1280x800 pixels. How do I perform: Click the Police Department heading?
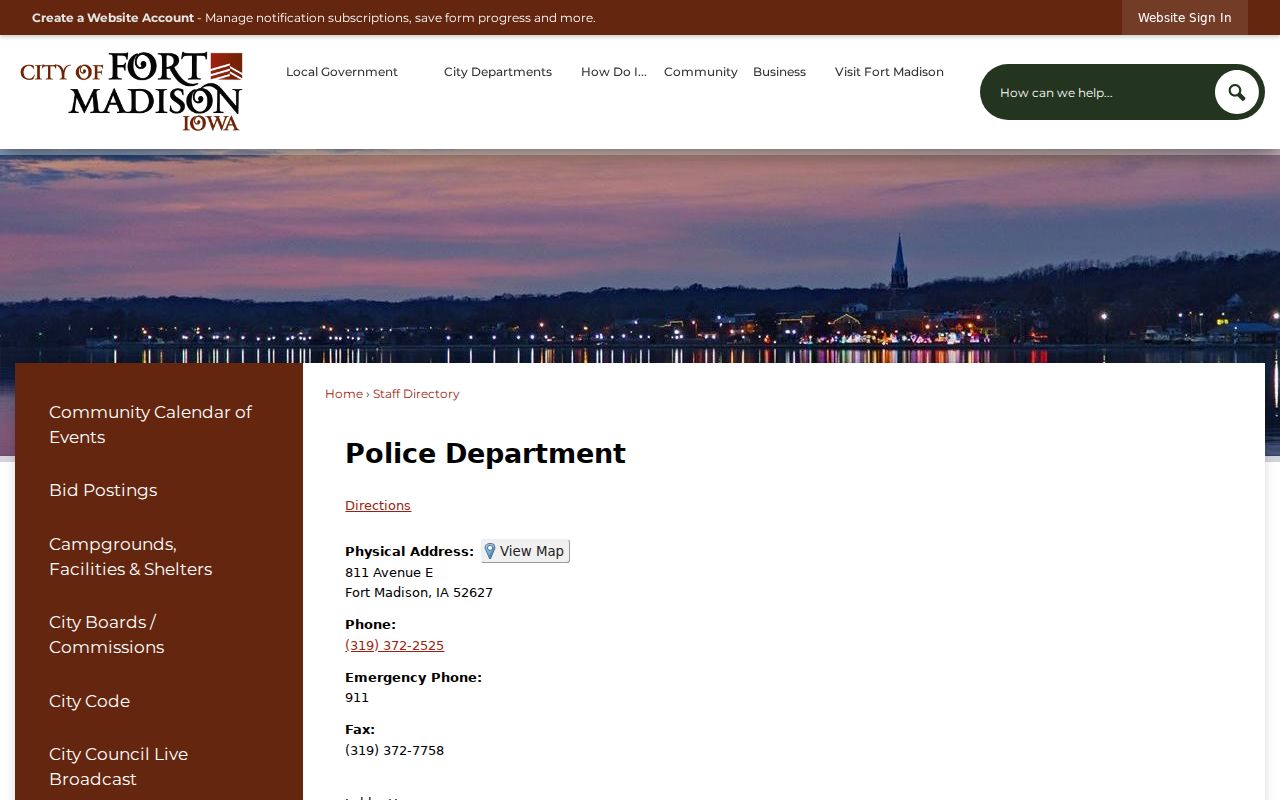[485, 454]
